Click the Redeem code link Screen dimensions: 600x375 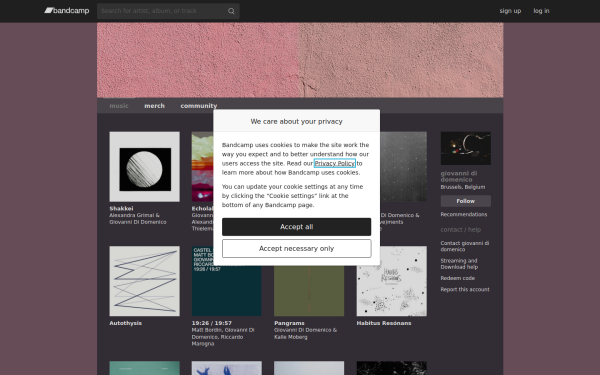(x=458, y=278)
